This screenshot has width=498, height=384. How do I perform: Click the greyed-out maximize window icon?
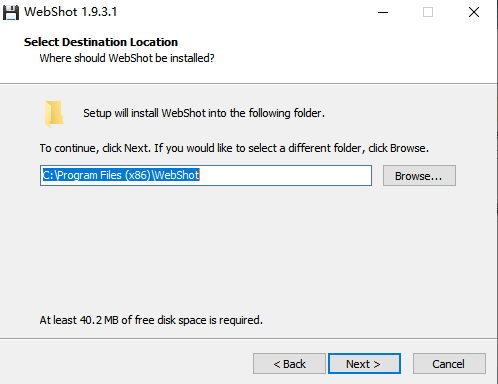point(428,12)
